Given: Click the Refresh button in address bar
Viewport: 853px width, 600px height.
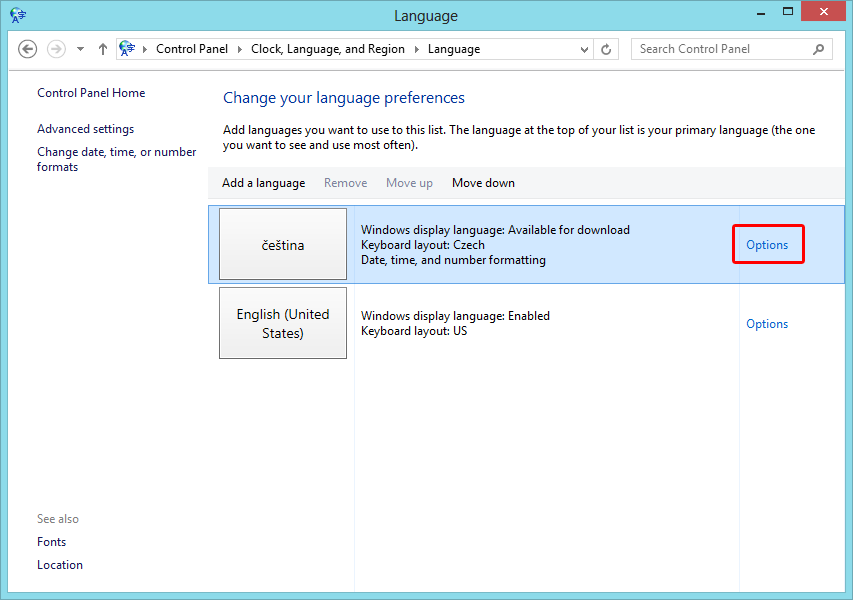Looking at the screenshot, I should [607, 49].
